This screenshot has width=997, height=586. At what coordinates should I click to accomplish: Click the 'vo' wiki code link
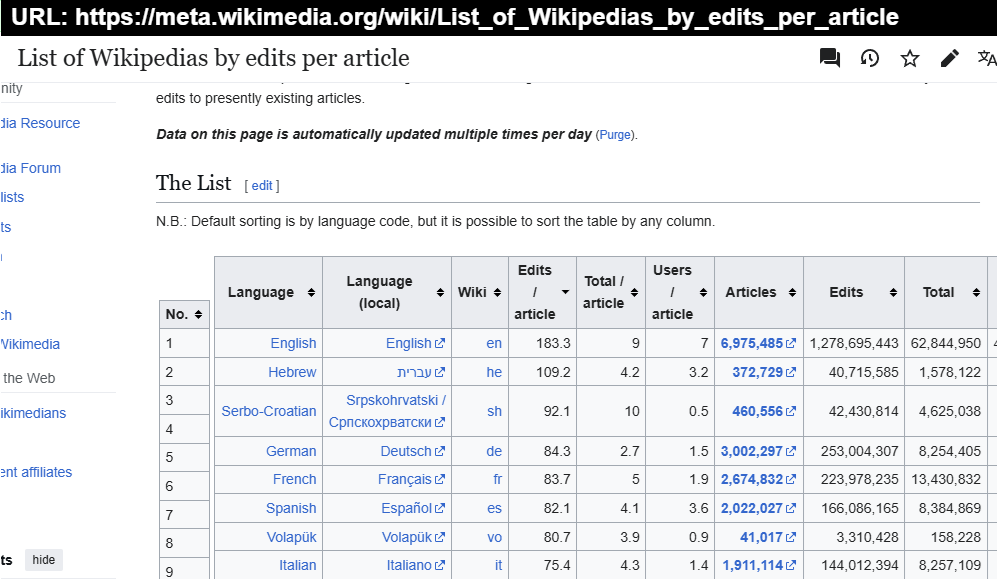coord(495,537)
